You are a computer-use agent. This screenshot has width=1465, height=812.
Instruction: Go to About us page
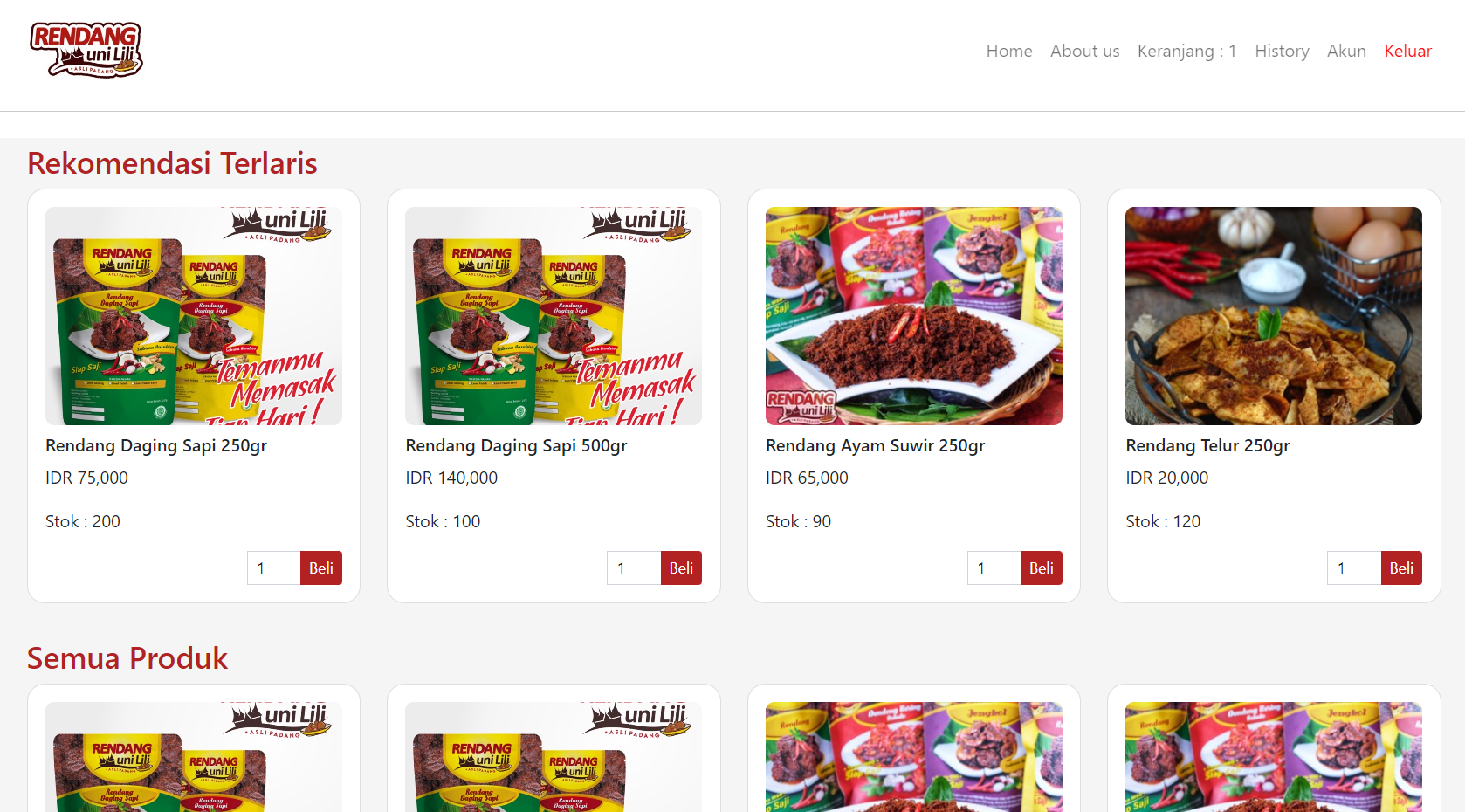pos(1084,51)
